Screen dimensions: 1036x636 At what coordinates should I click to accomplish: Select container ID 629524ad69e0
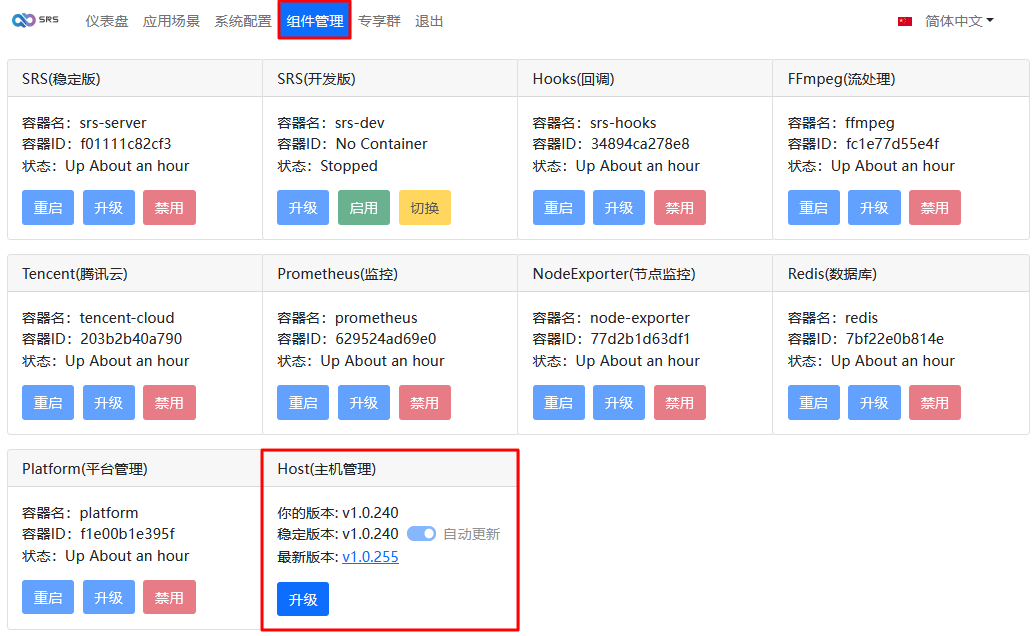pos(386,339)
